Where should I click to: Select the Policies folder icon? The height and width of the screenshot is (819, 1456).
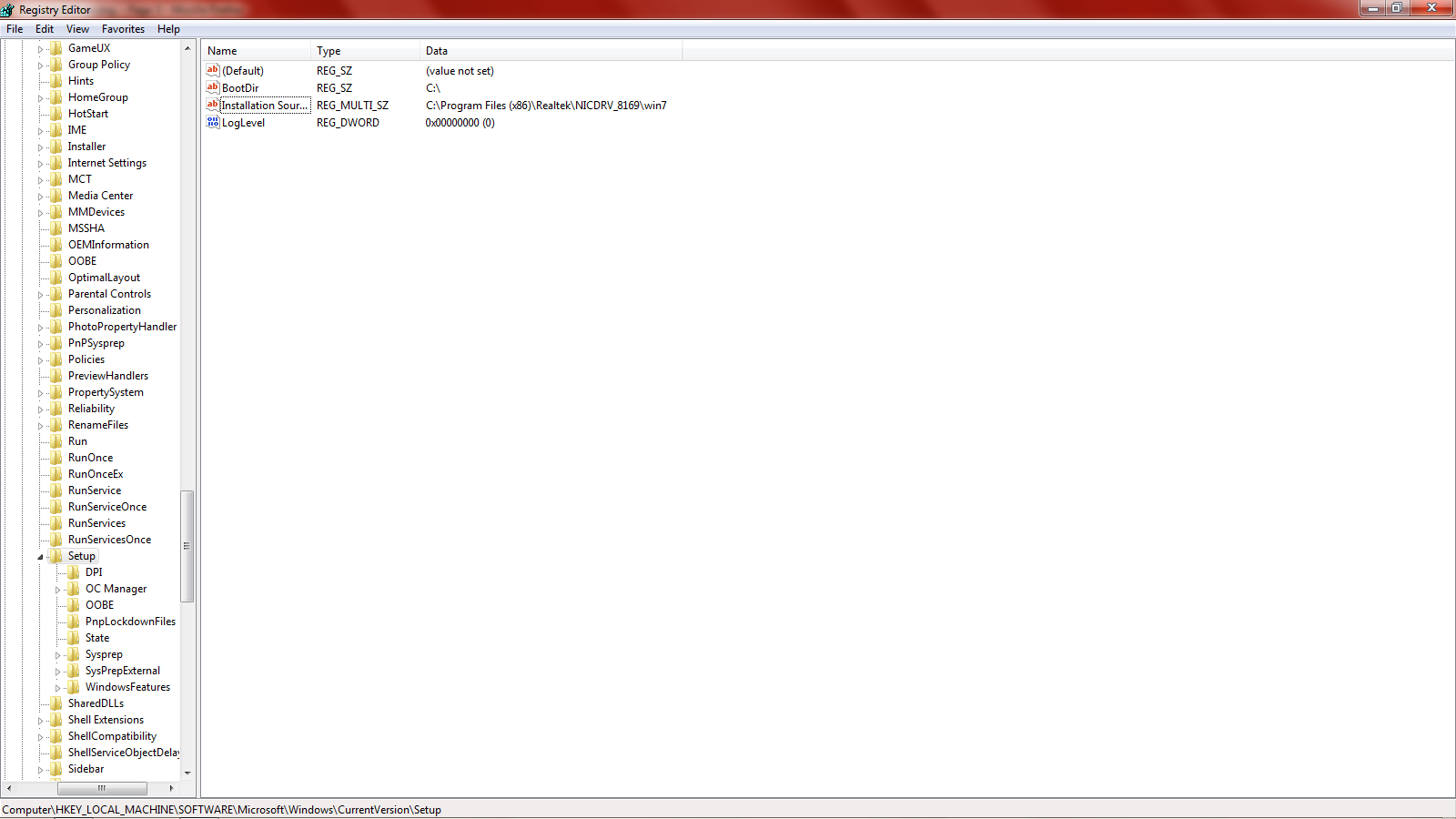coord(56,359)
